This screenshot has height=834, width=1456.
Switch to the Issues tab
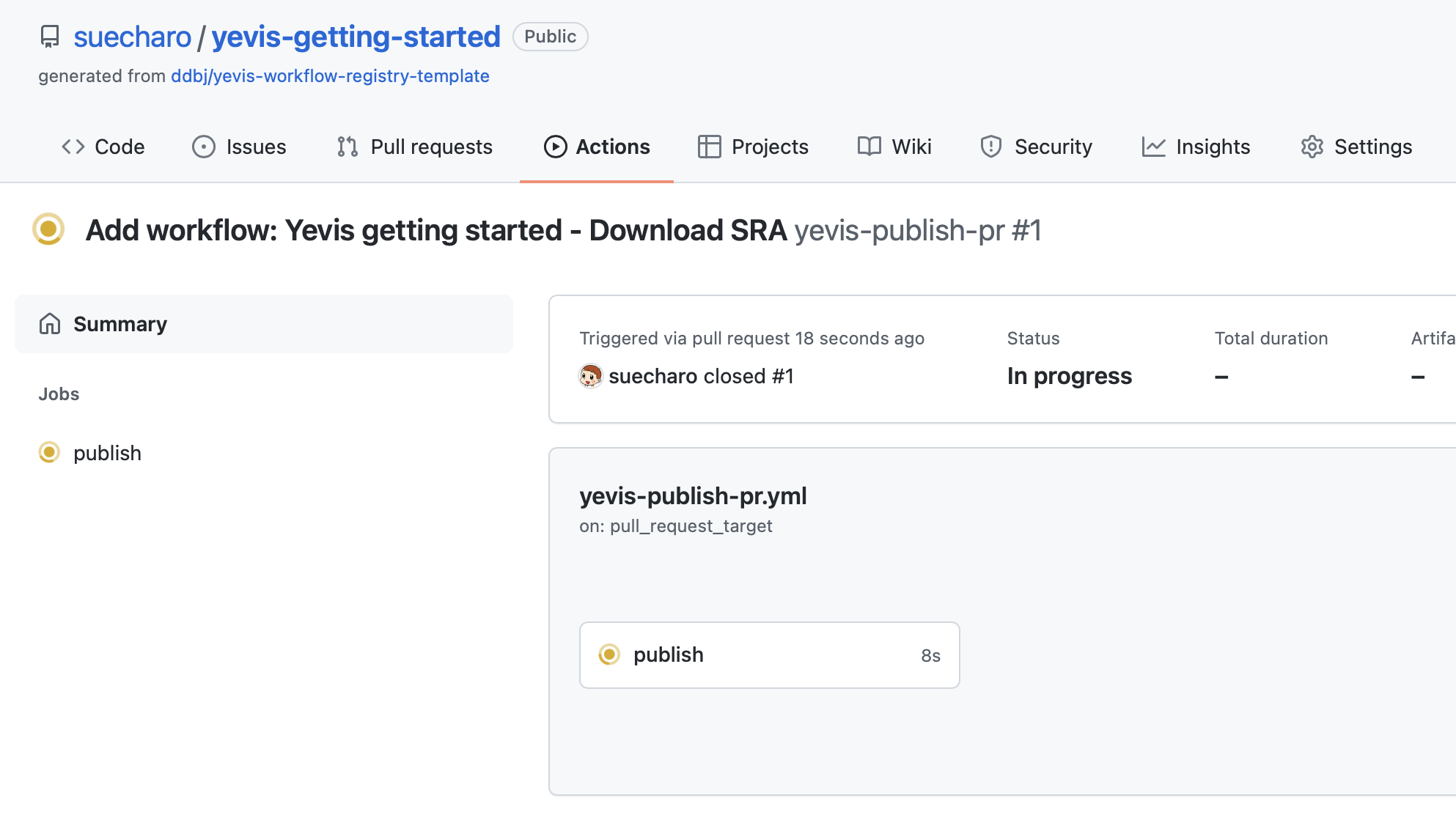click(239, 147)
